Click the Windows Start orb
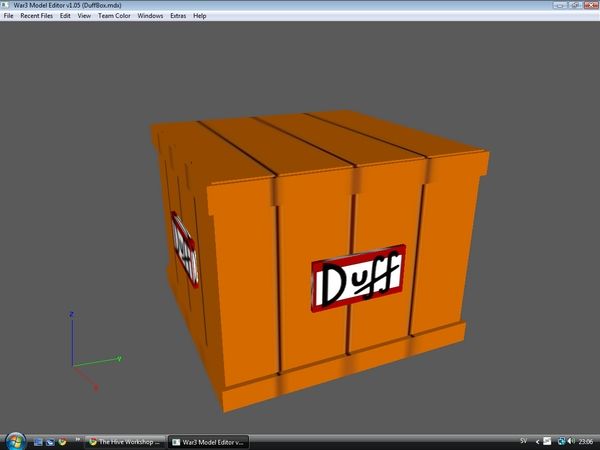 point(15,442)
